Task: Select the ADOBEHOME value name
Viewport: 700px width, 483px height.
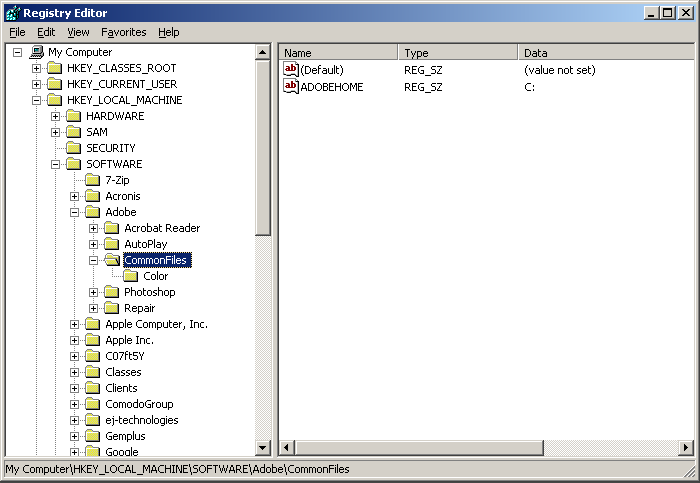Action: pyautogui.click(x=332, y=87)
